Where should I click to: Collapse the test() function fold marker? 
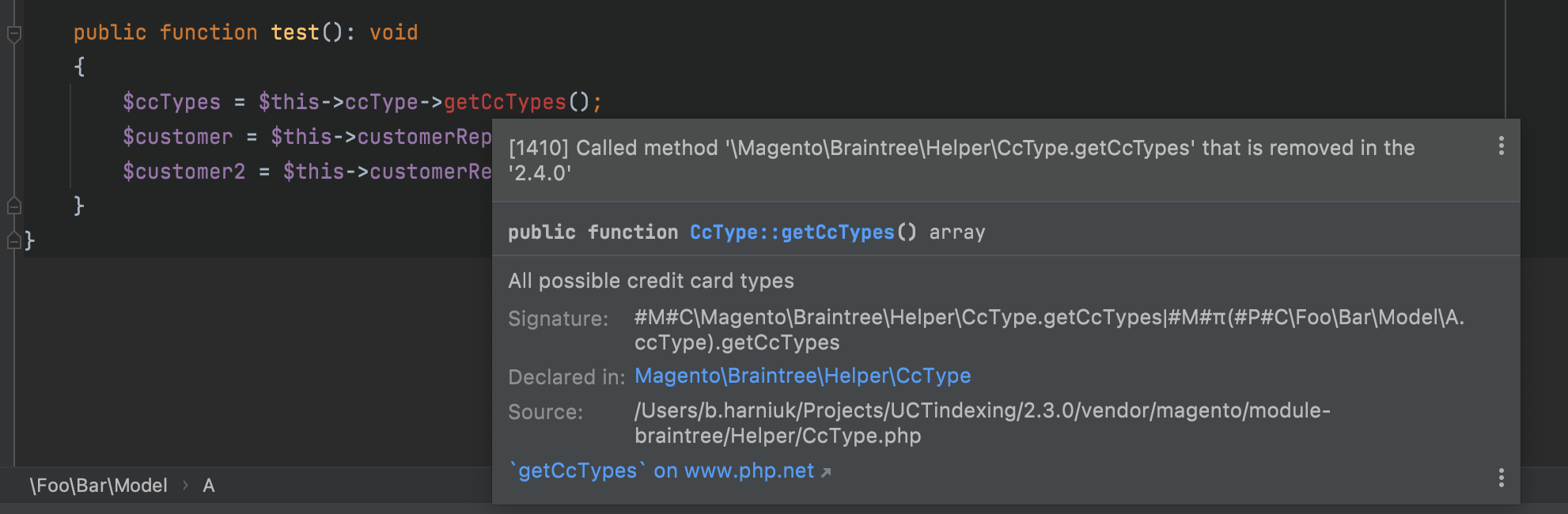(x=13, y=34)
